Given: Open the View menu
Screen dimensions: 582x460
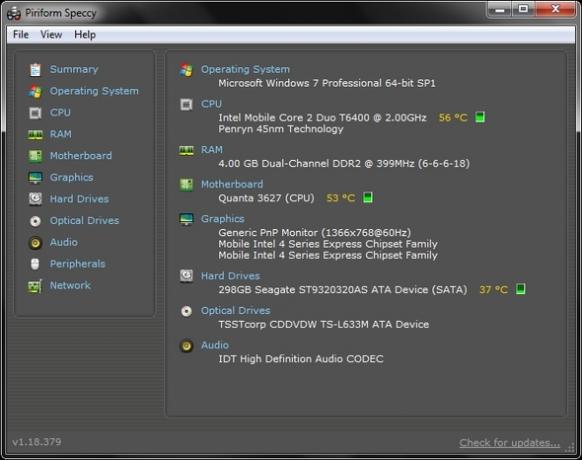Looking at the screenshot, I should (x=51, y=35).
